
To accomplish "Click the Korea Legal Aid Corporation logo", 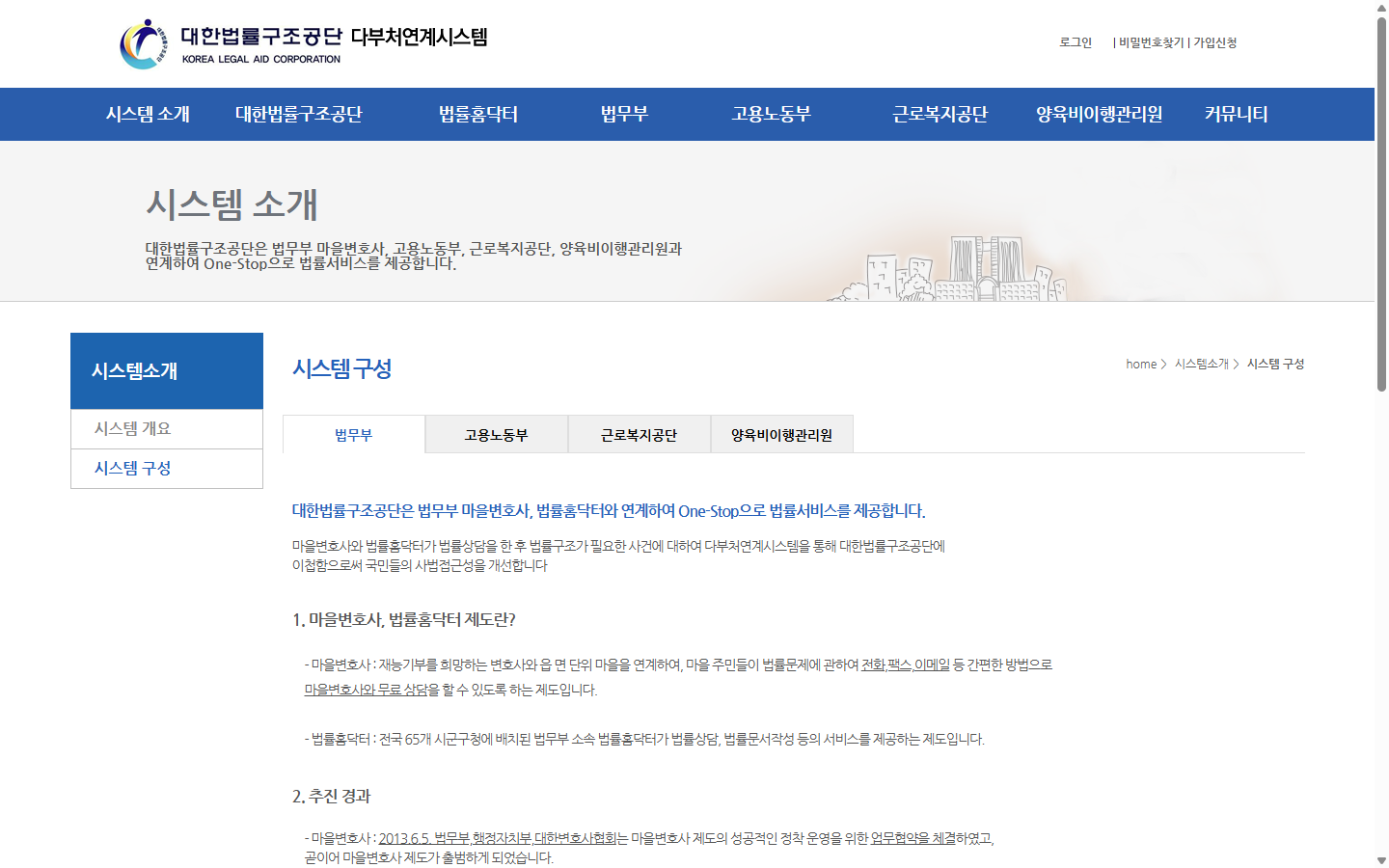I will pos(304,43).
